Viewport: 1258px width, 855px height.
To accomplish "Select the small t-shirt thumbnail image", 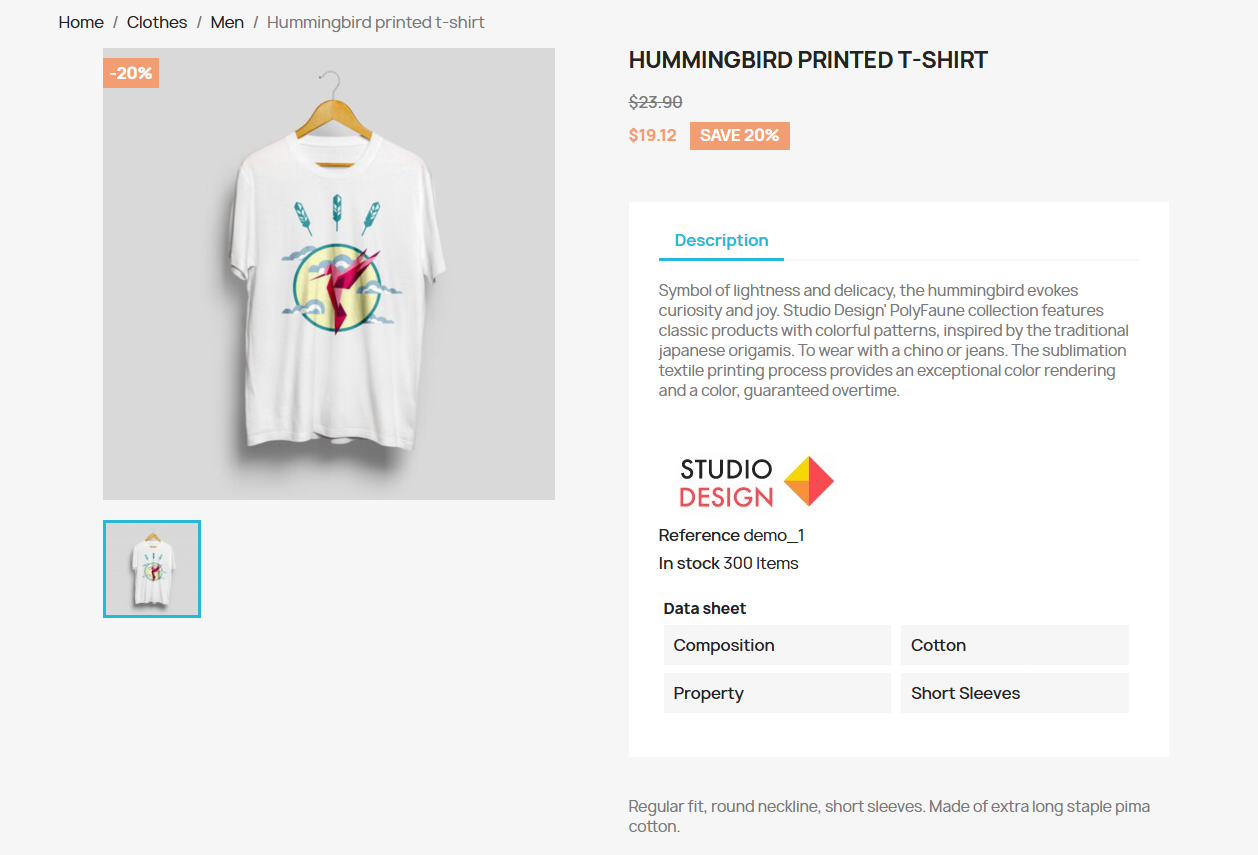I will point(152,569).
